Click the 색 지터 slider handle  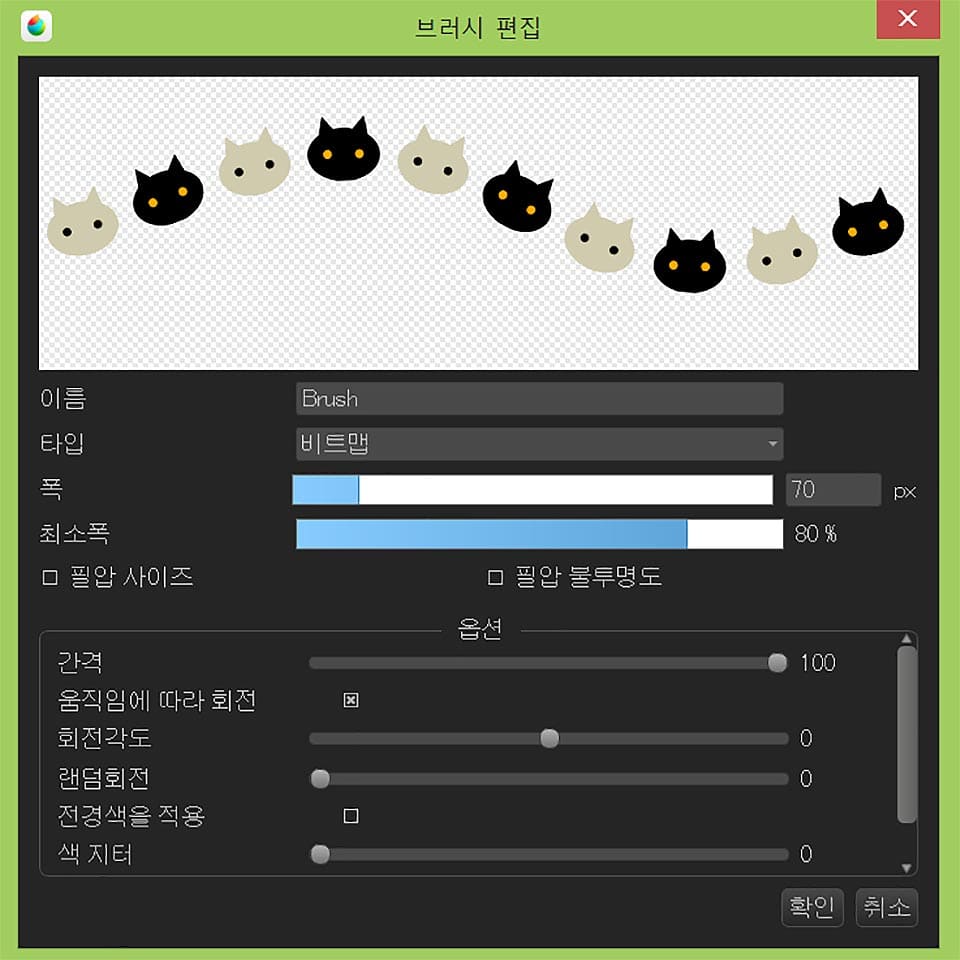[x=320, y=853]
